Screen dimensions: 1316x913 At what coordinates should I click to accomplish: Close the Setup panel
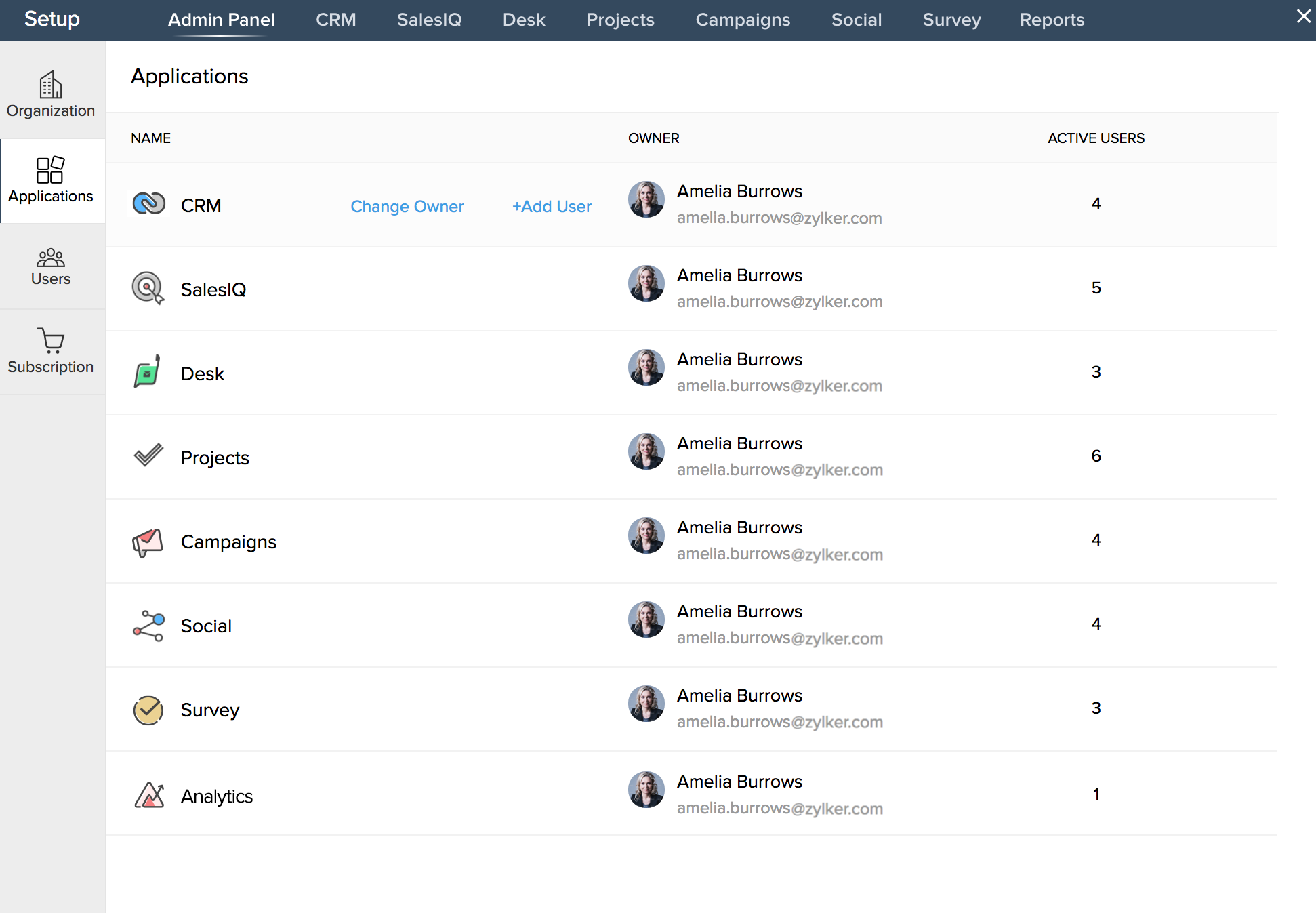[x=1303, y=16]
